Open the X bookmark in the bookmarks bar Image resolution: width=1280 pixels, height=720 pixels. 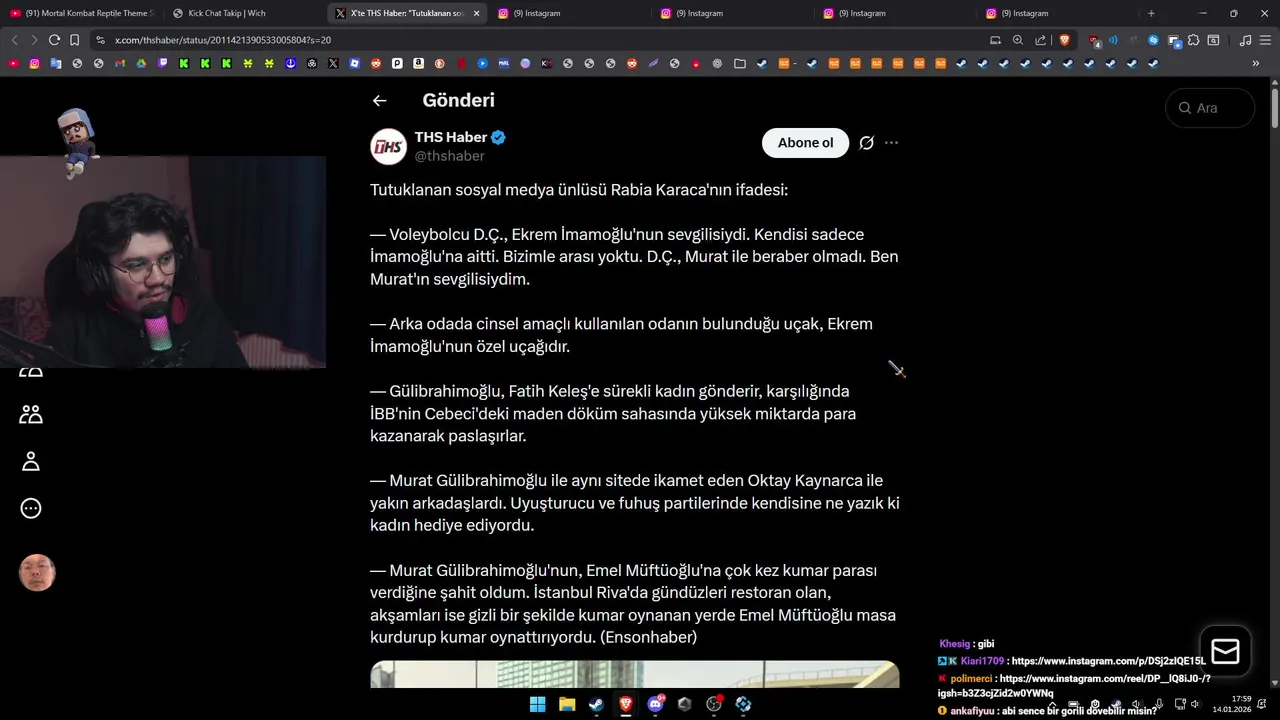pos(333,63)
